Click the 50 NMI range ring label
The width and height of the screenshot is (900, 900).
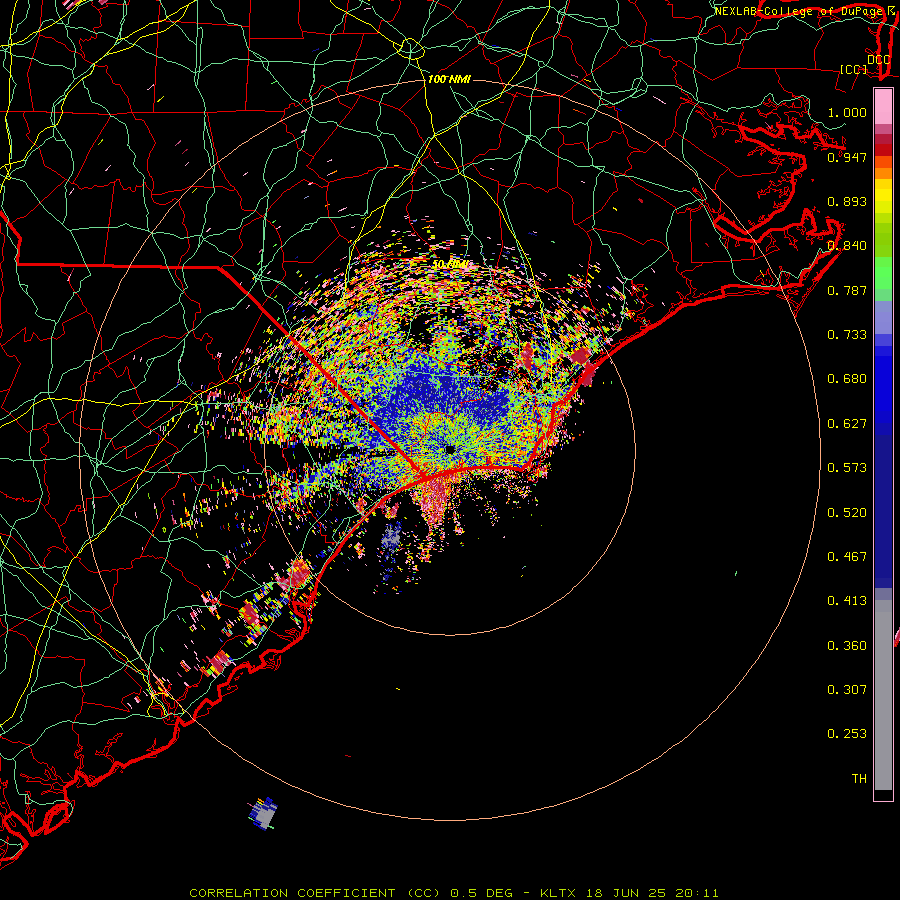(451, 264)
